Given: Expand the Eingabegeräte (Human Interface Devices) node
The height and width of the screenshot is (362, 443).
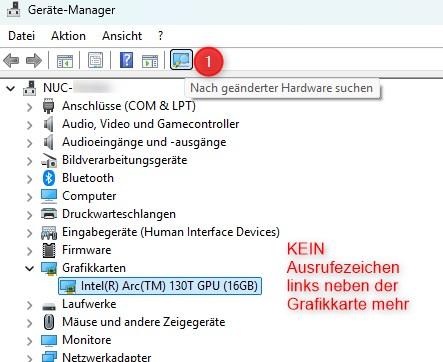Looking at the screenshot, I should (30, 233).
